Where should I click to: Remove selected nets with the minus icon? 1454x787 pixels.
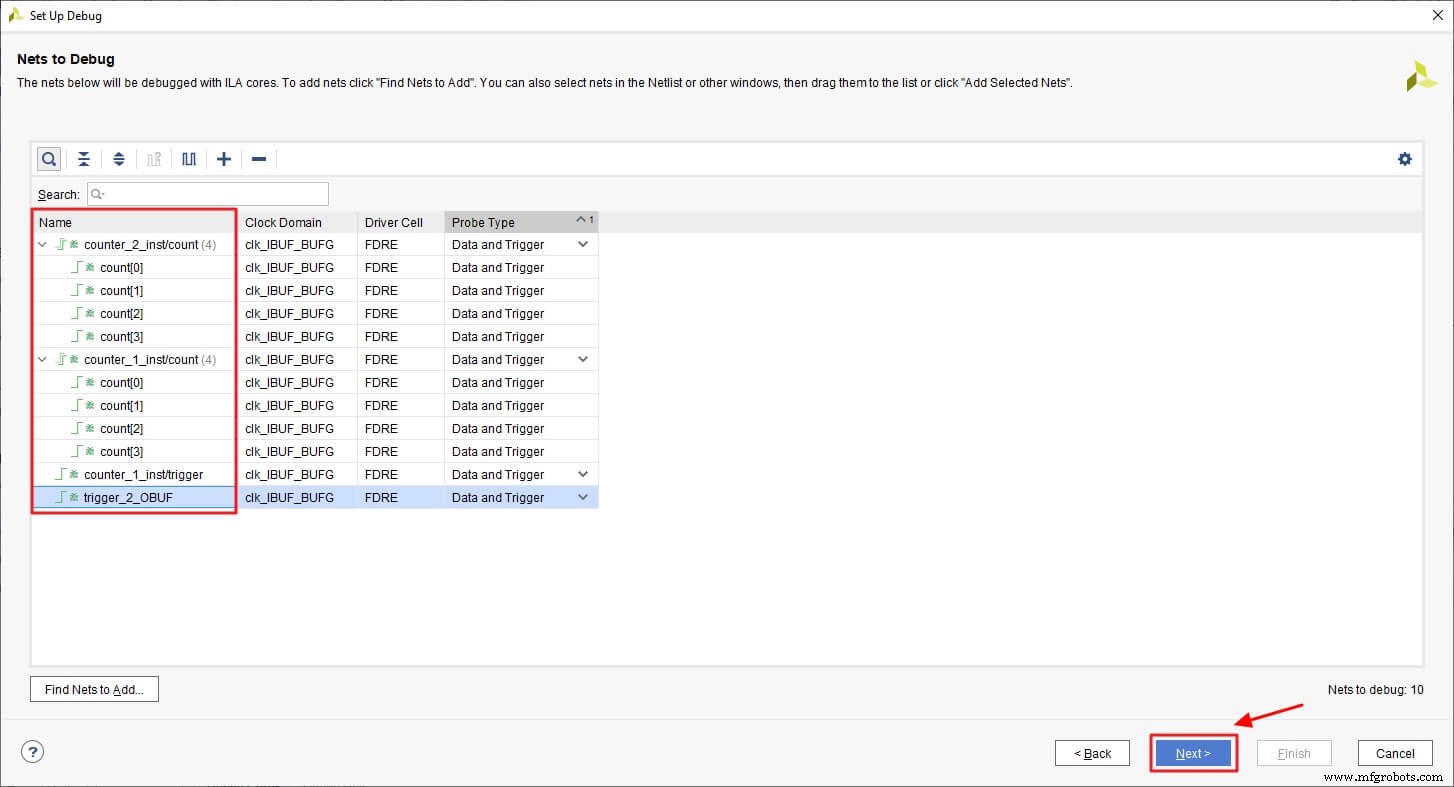258,158
